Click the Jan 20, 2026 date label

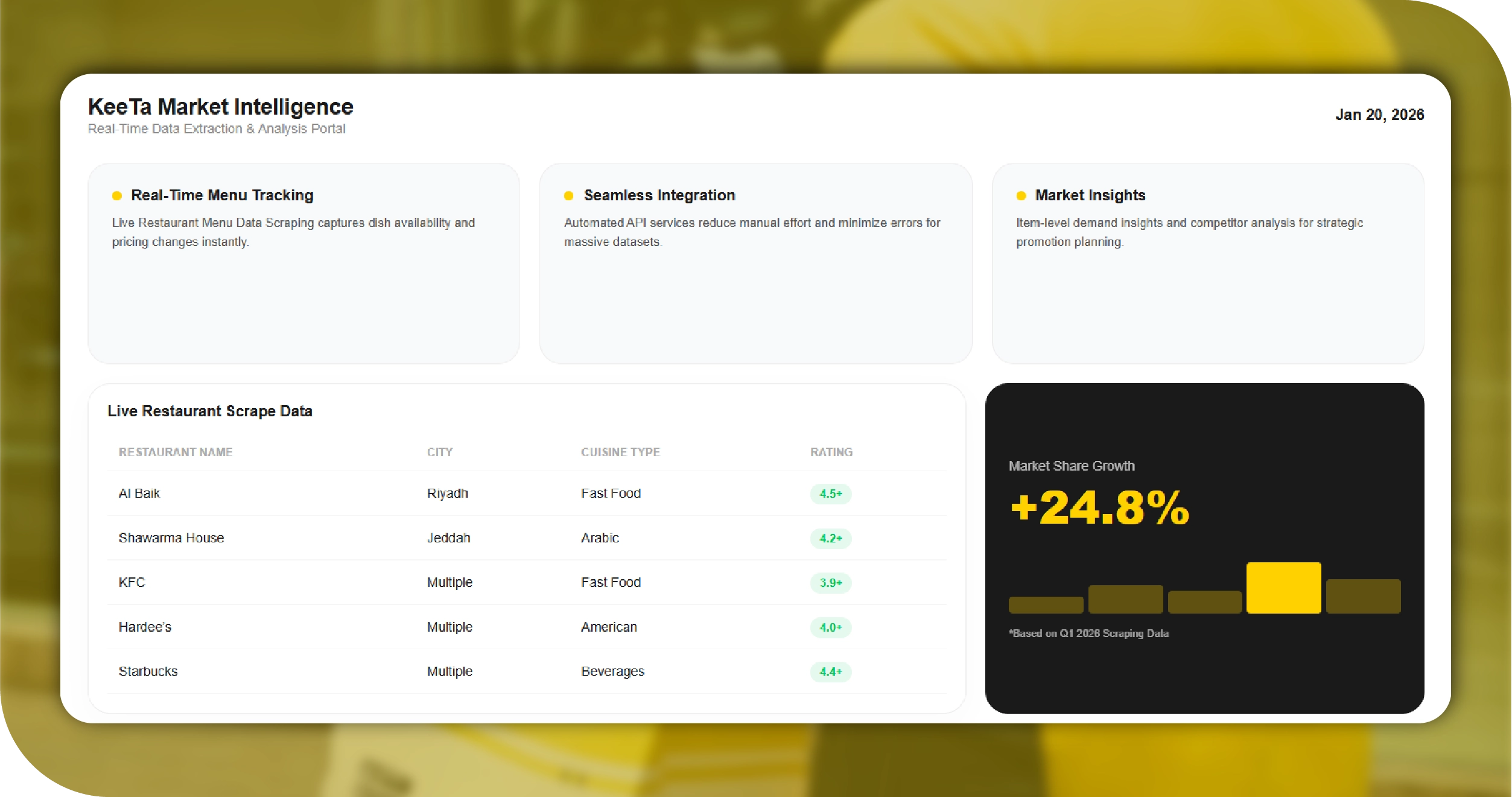pyautogui.click(x=1379, y=115)
